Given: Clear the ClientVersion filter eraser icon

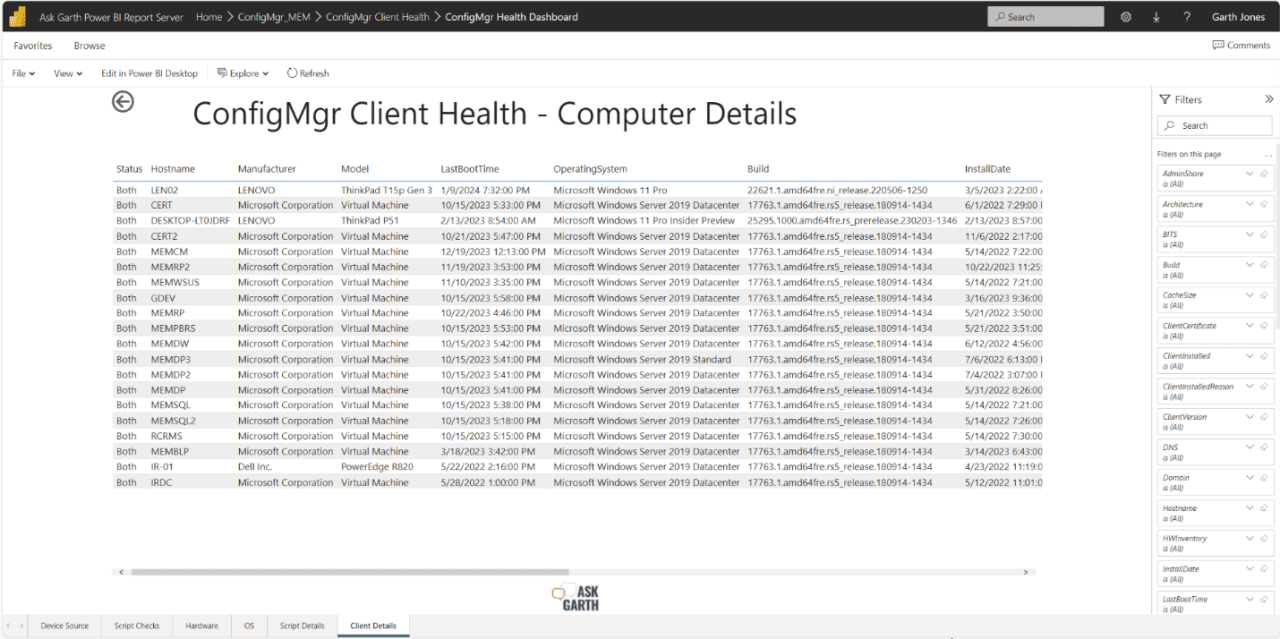Looking at the screenshot, I should coord(1264,417).
